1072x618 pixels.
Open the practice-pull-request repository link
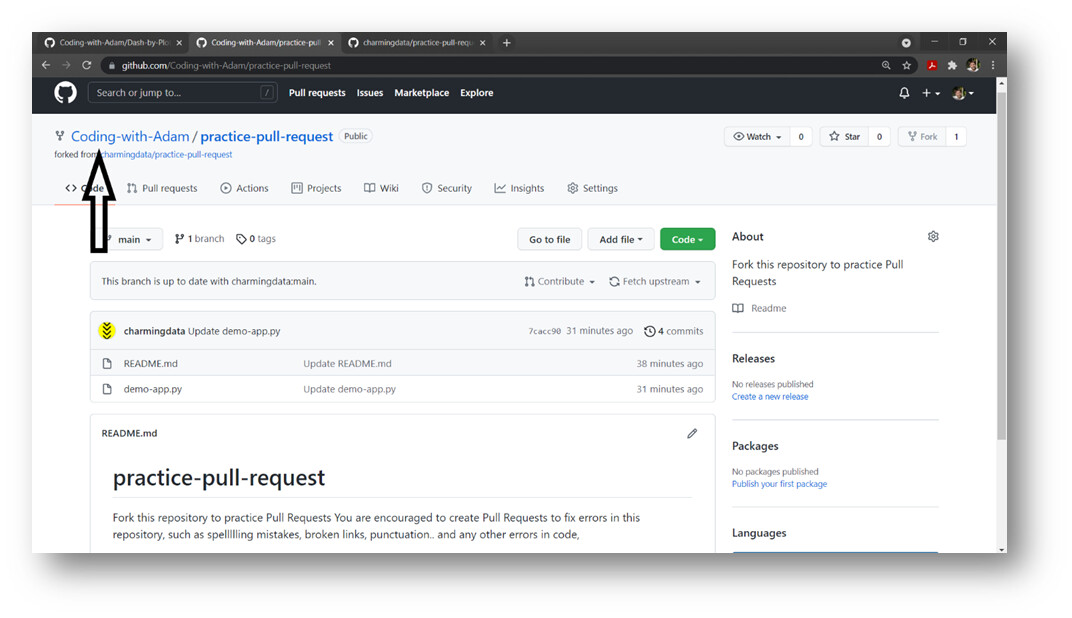267,136
